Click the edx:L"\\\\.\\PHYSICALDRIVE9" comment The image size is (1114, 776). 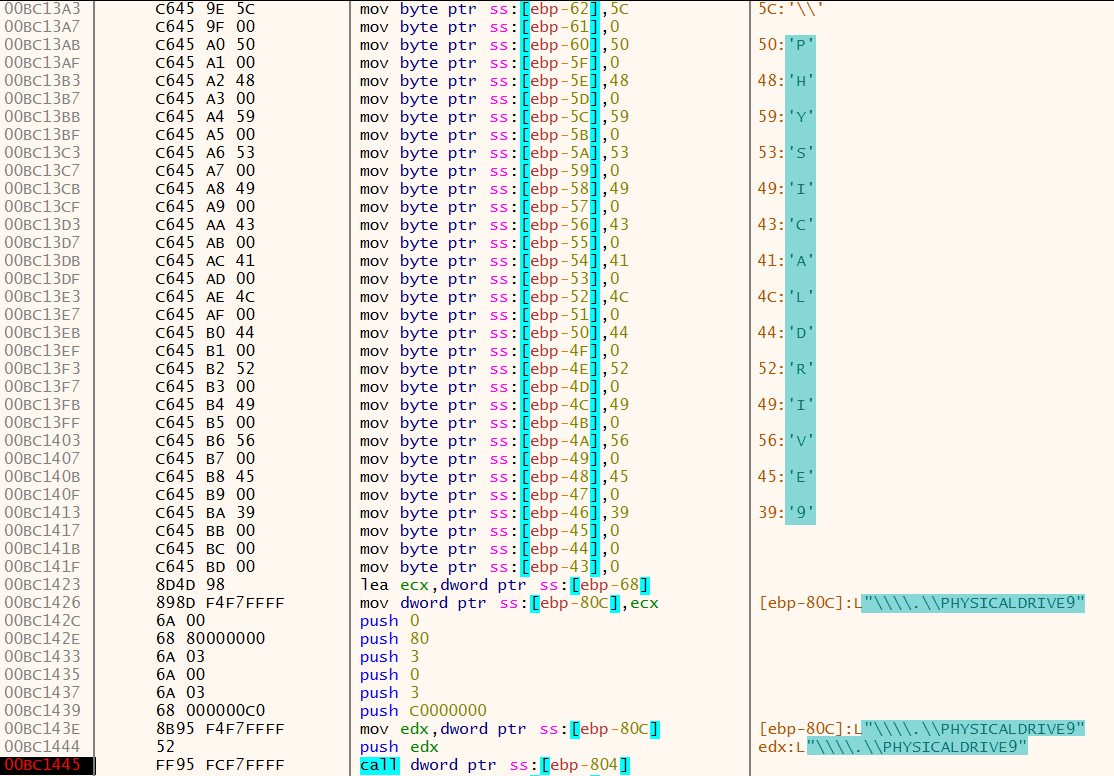[893, 747]
